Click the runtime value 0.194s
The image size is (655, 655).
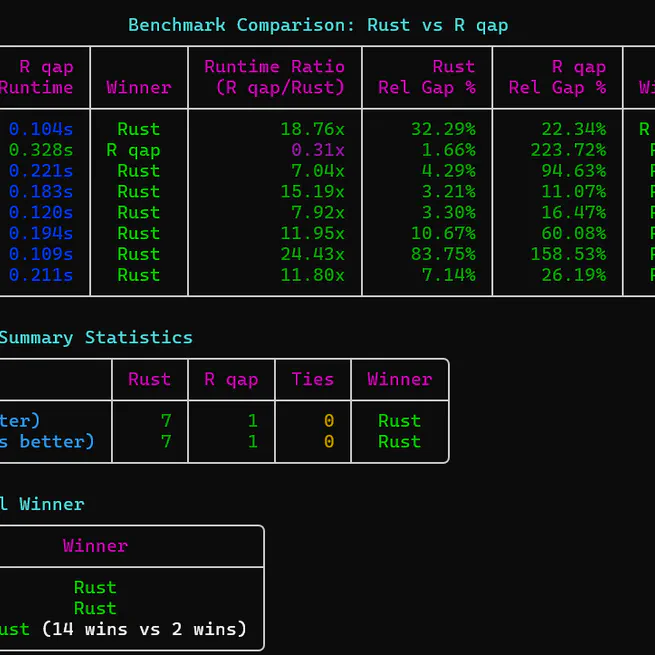tap(41, 234)
